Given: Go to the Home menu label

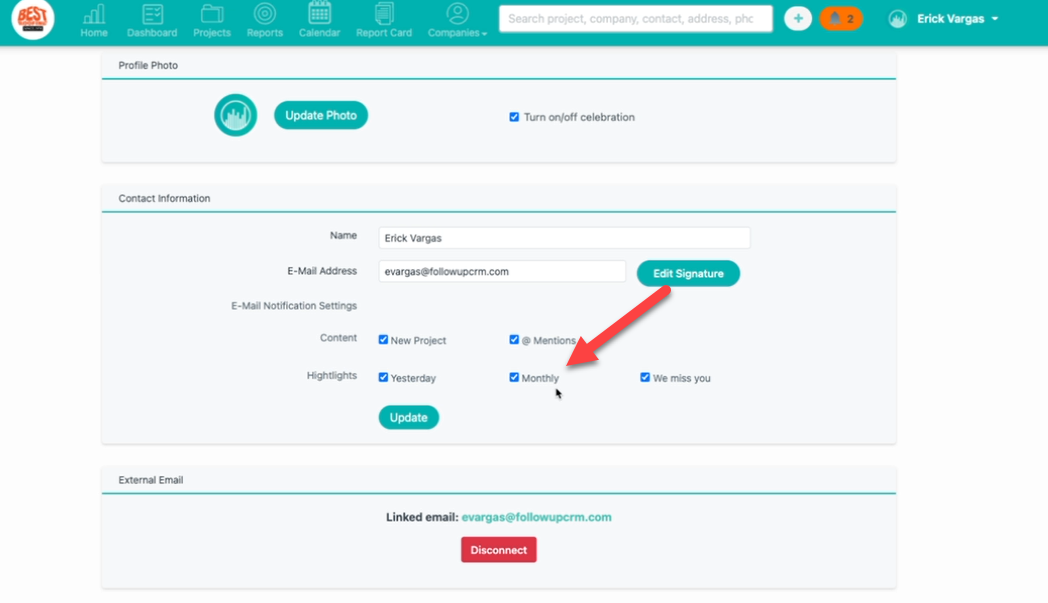Looking at the screenshot, I should [94, 33].
